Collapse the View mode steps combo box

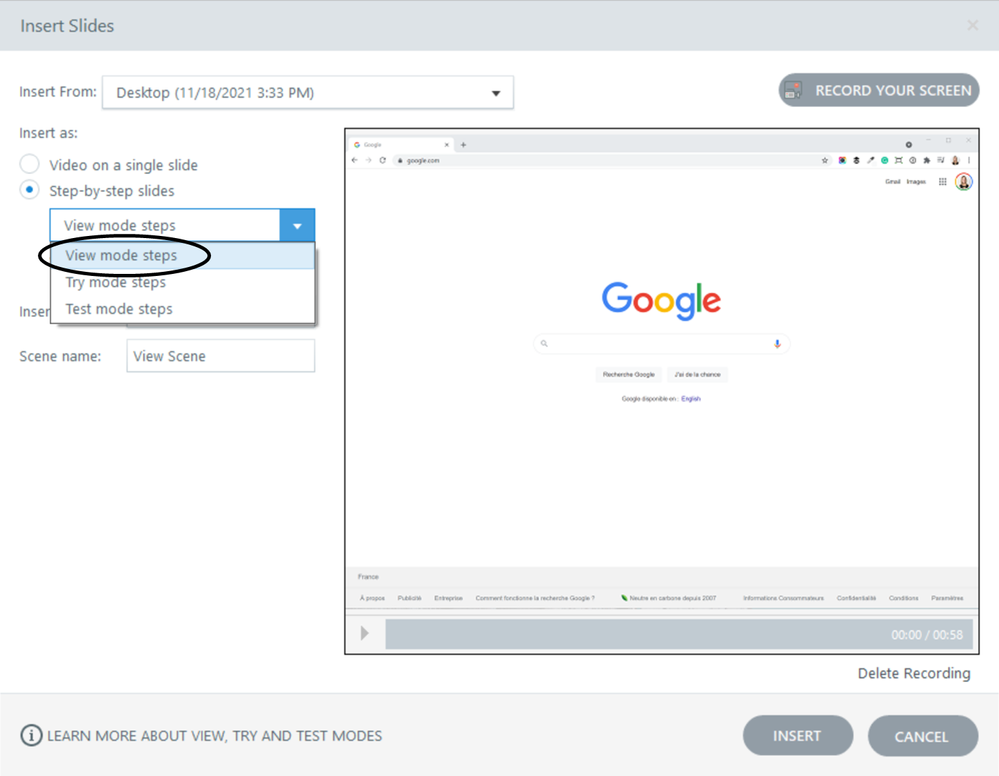tap(297, 226)
